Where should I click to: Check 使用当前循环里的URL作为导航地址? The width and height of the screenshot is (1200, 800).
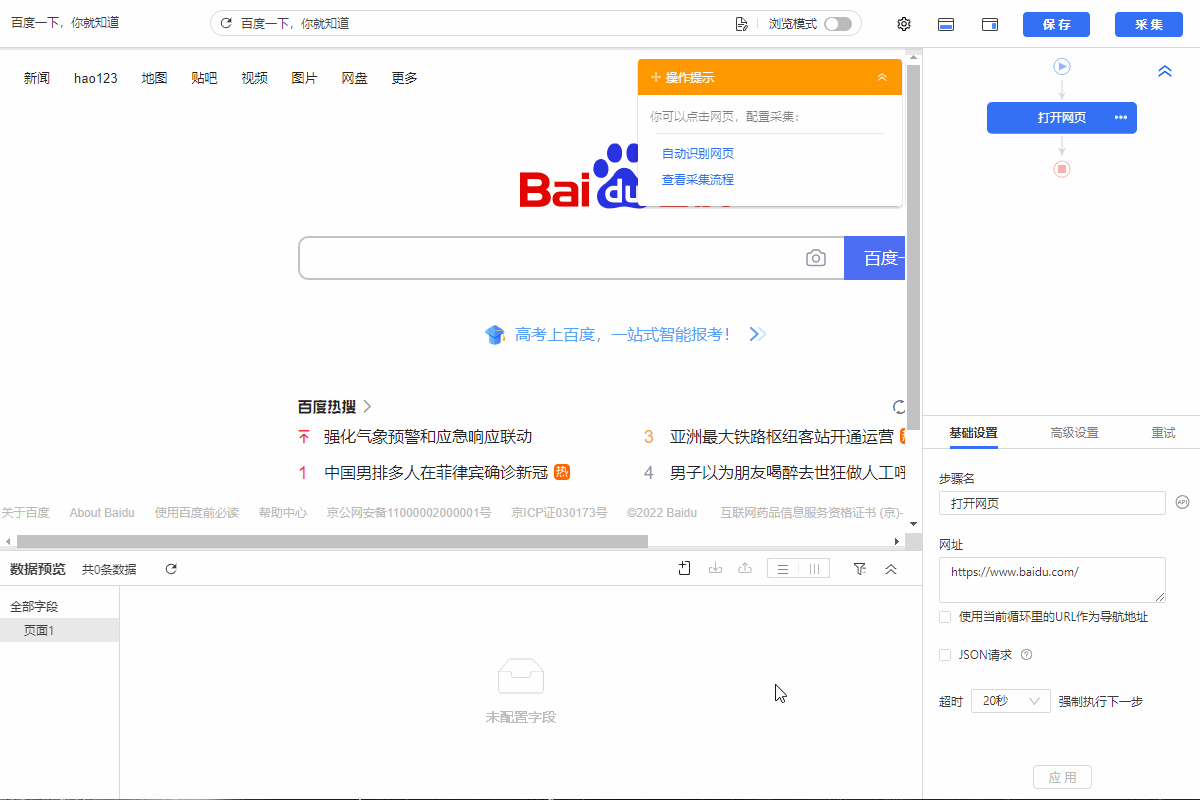(x=945, y=617)
